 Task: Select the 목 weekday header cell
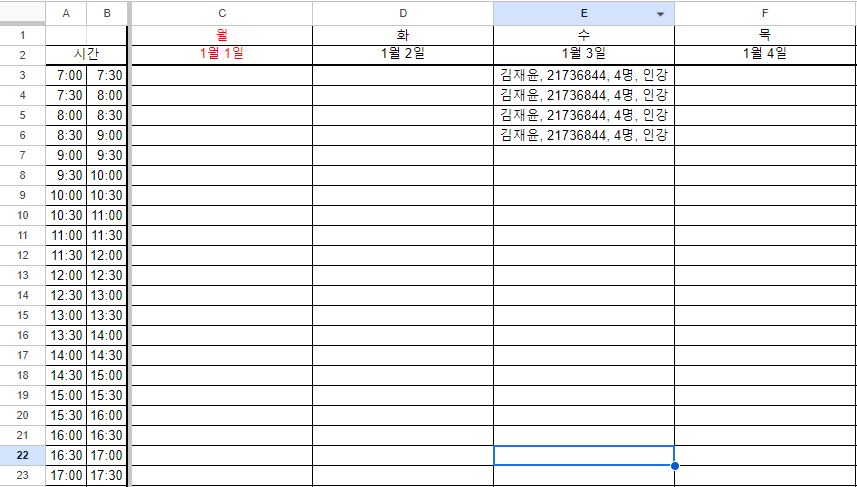coord(765,35)
